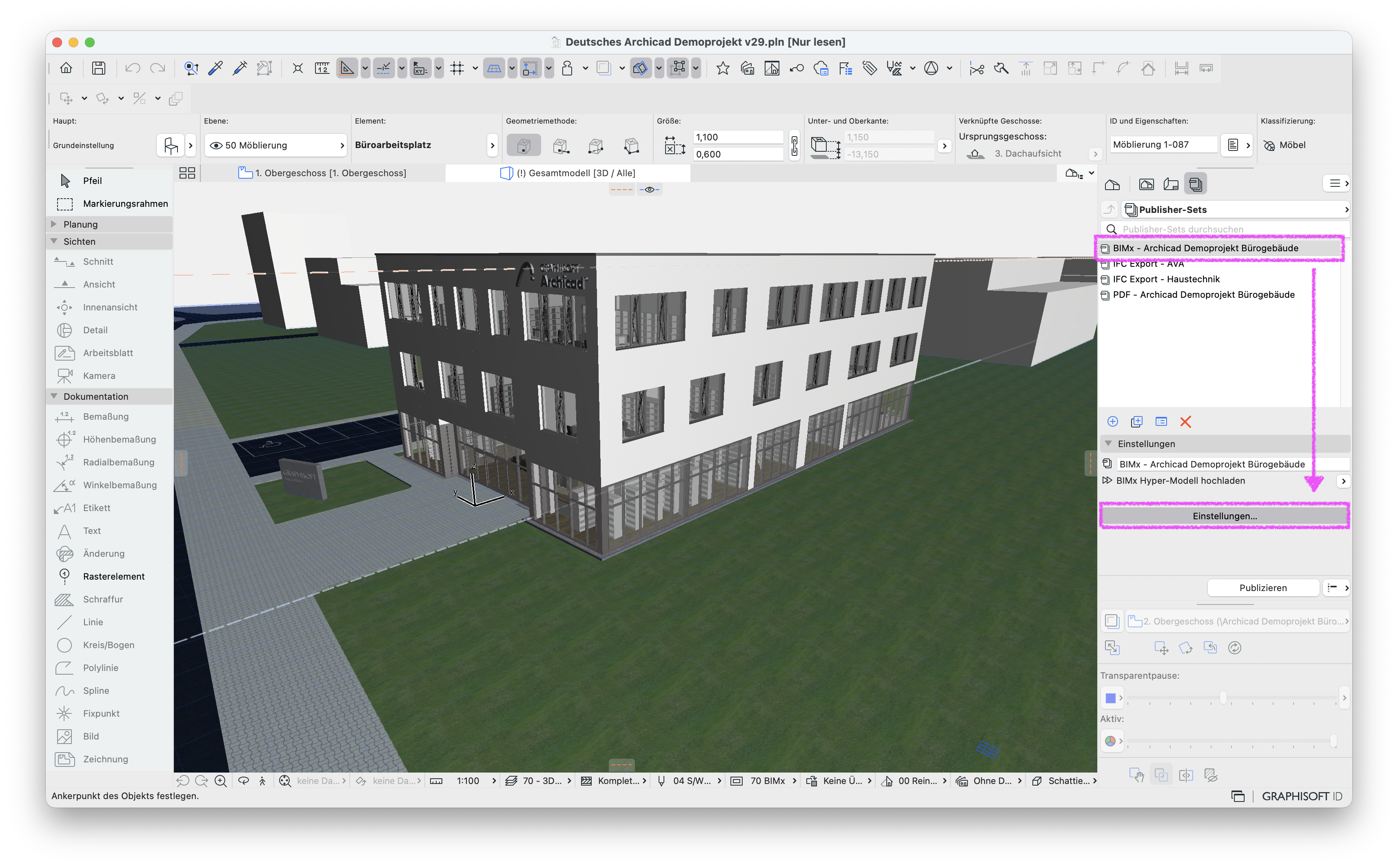Select the Etikett label tool

(109, 508)
